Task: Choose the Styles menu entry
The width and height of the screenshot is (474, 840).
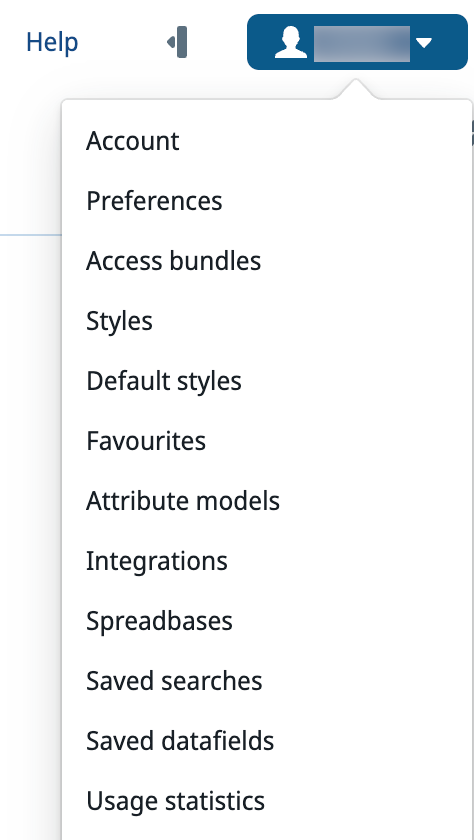Action: click(x=119, y=321)
